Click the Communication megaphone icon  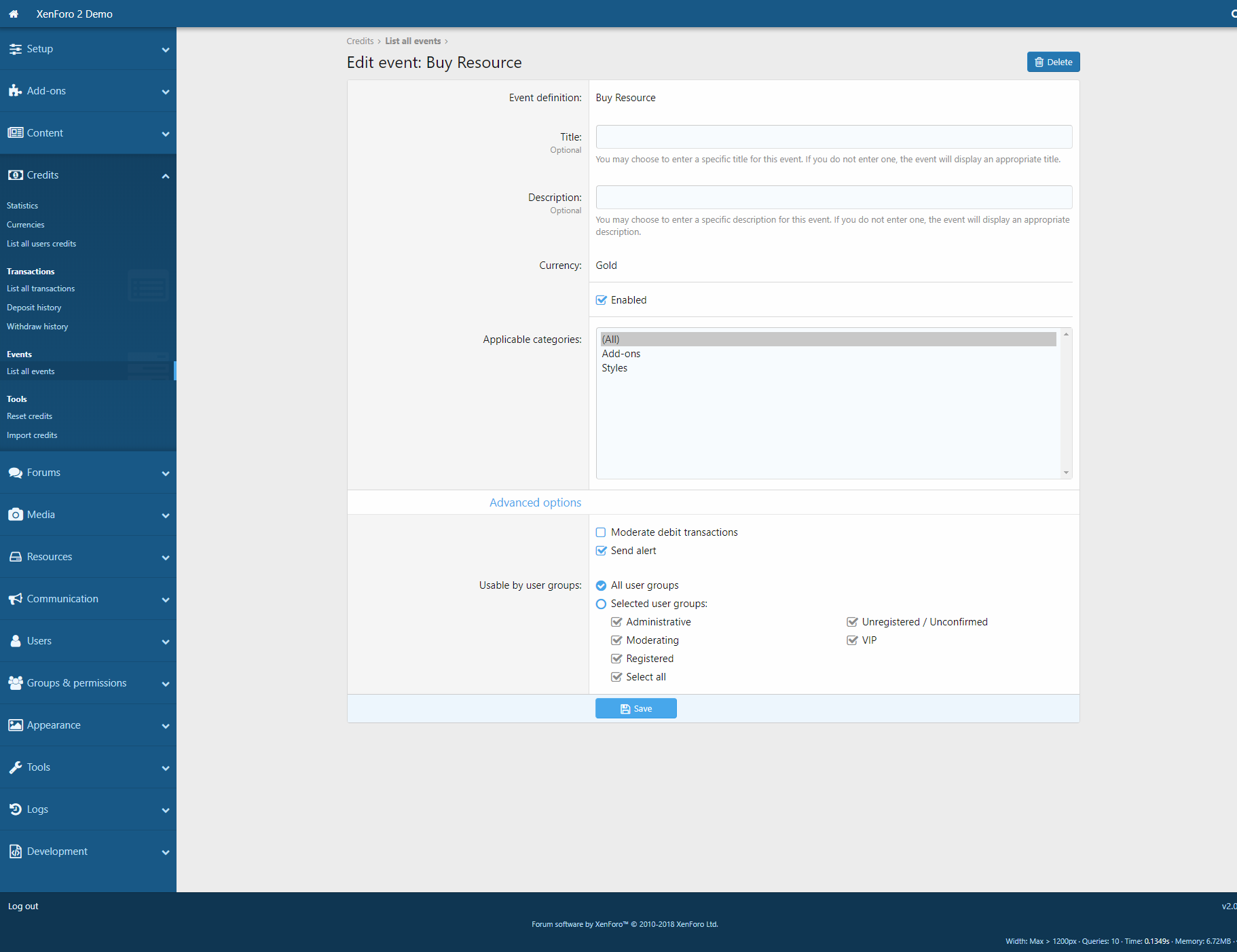tap(15, 599)
